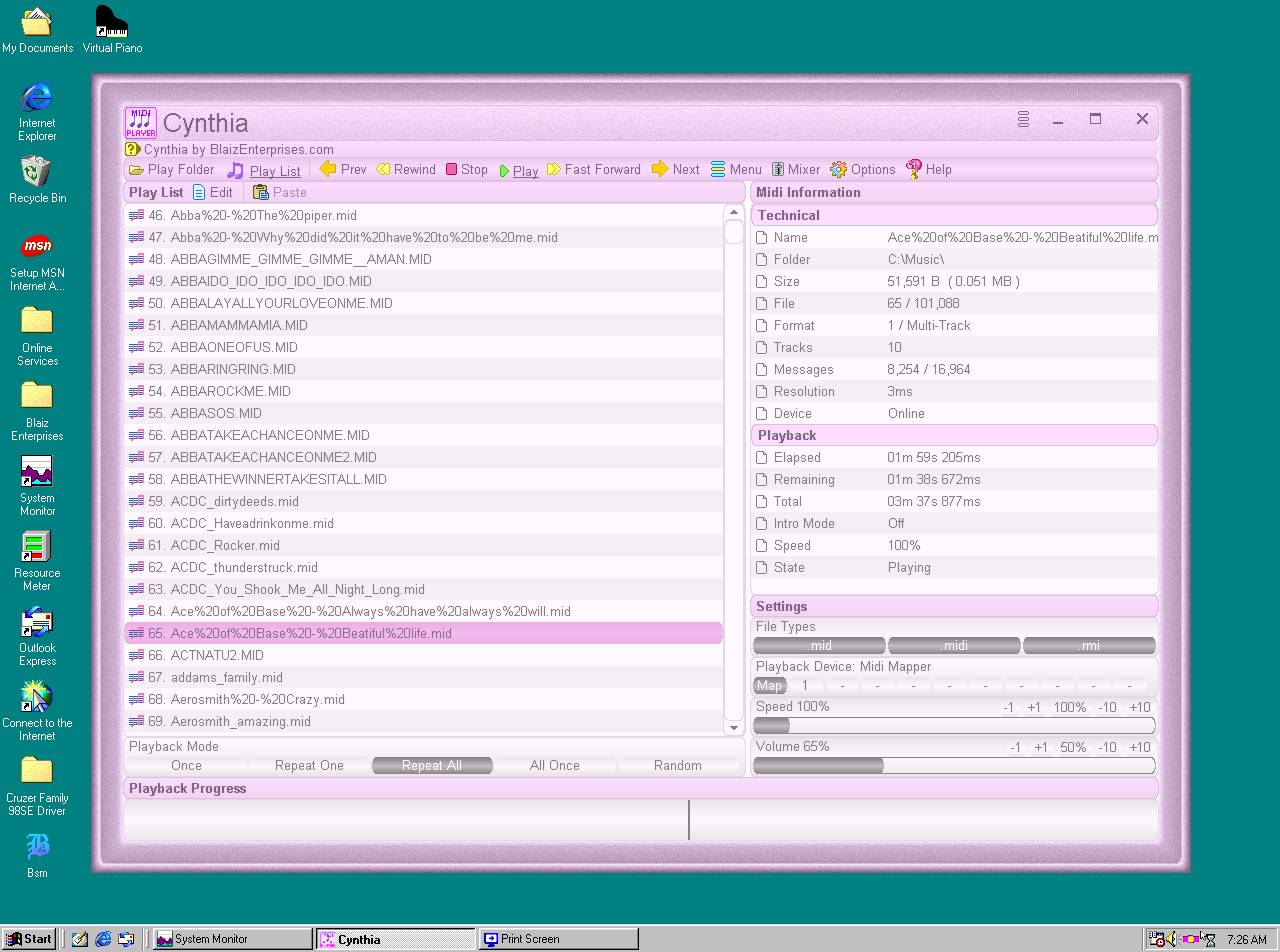Switch to System Monitor in taskbar
1280x952 pixels.
(232, 939)
